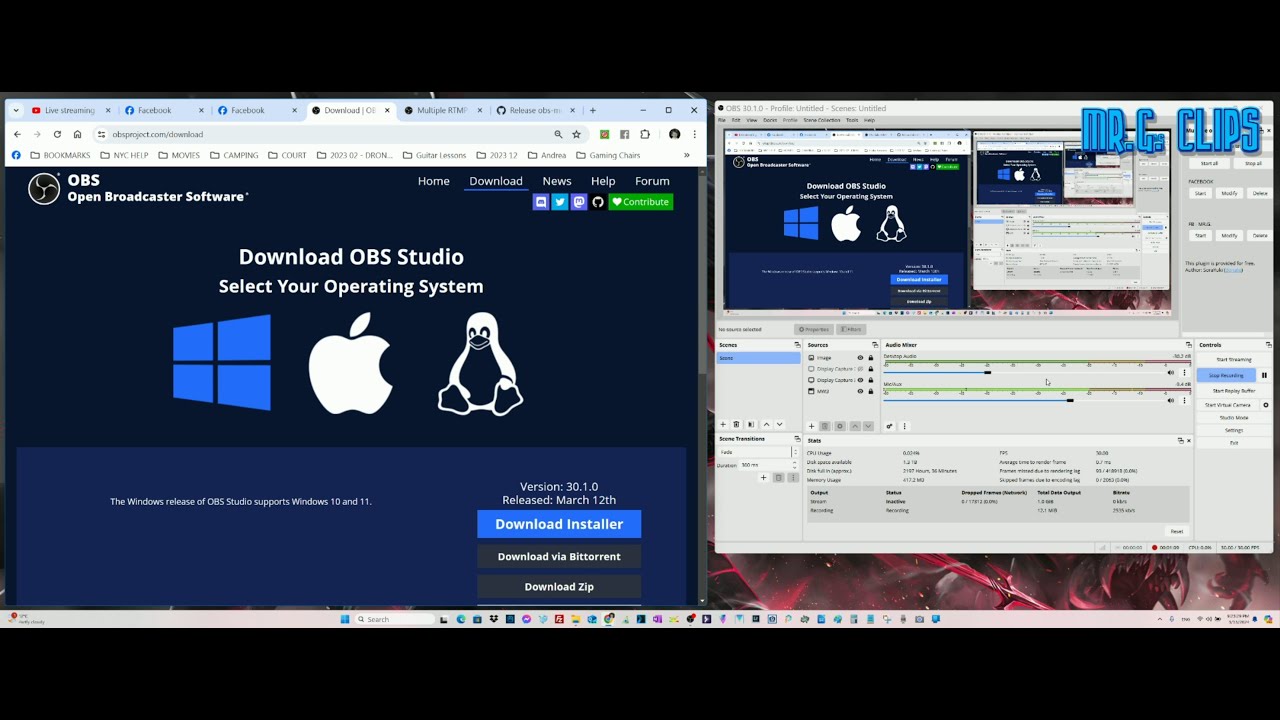Select Scene item in Scenes list

(x=758, y=358)
